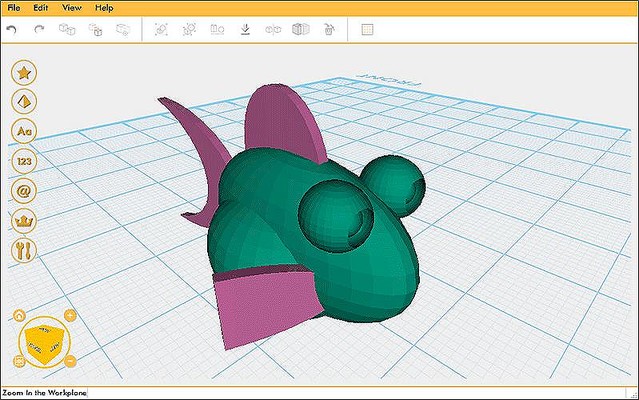The height and width of the screenshot is (400, 639).
Task: Click the mirror shapes toolbar icon
Action: tap(273, 29)
